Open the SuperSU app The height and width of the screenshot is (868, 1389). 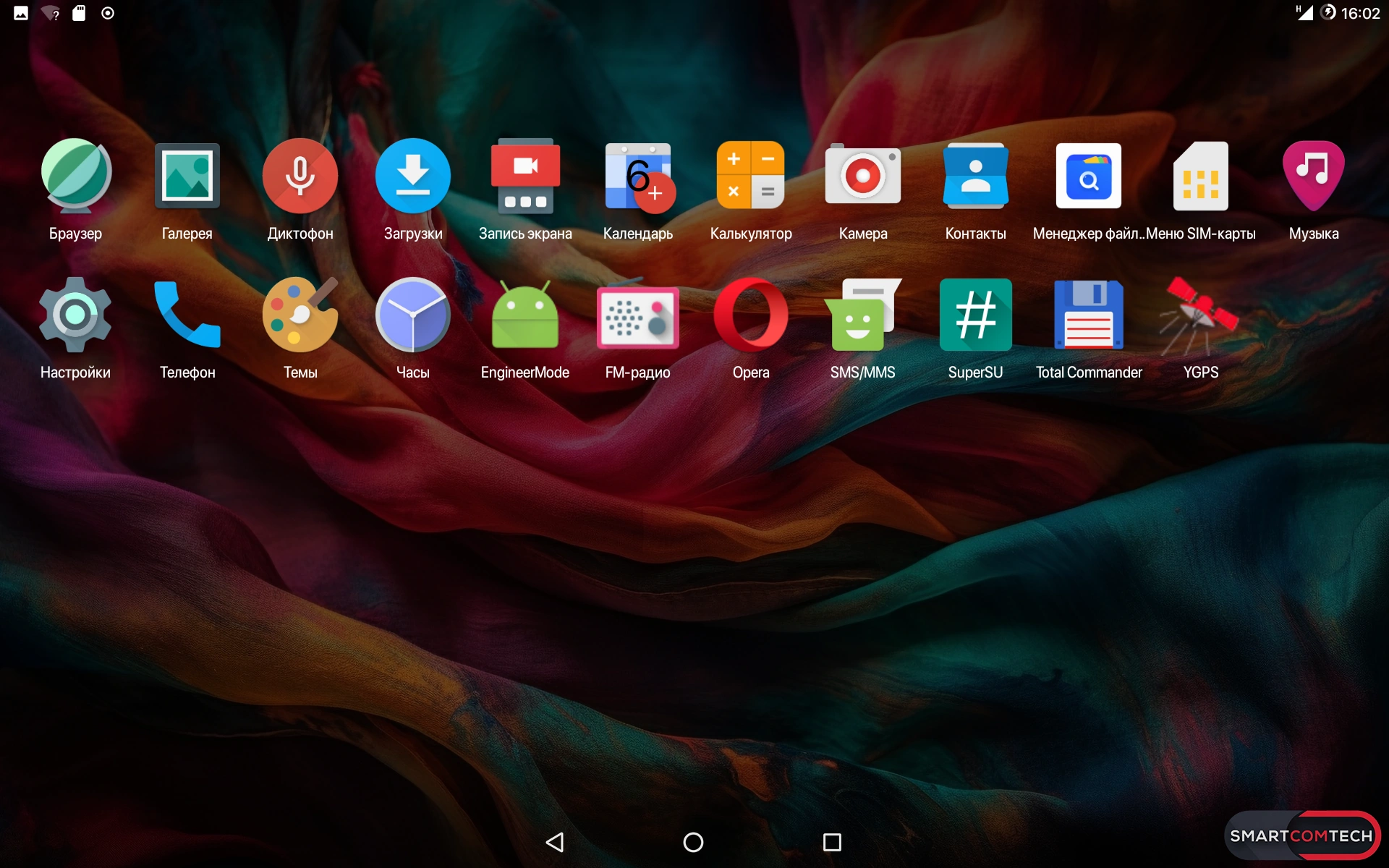pyautogui.click(x=975, y=316)
